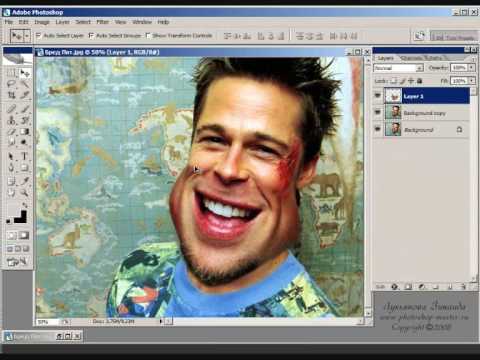This screenshot has width=480, height=360.
Task: Open the Fill percentage arrow
Action: tap(471, 81)
